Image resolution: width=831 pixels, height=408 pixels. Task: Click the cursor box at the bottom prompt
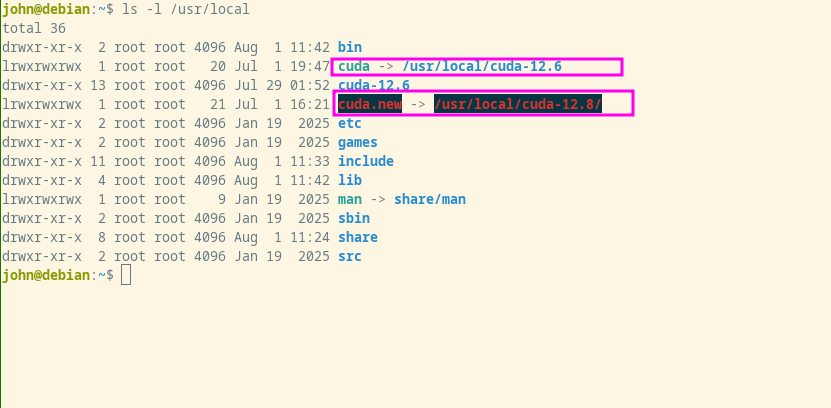(x=126, y=275)
